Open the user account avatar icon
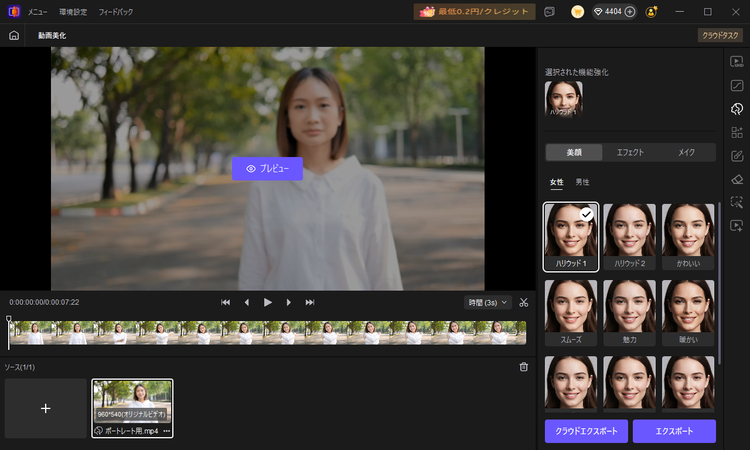 point(651,11)
